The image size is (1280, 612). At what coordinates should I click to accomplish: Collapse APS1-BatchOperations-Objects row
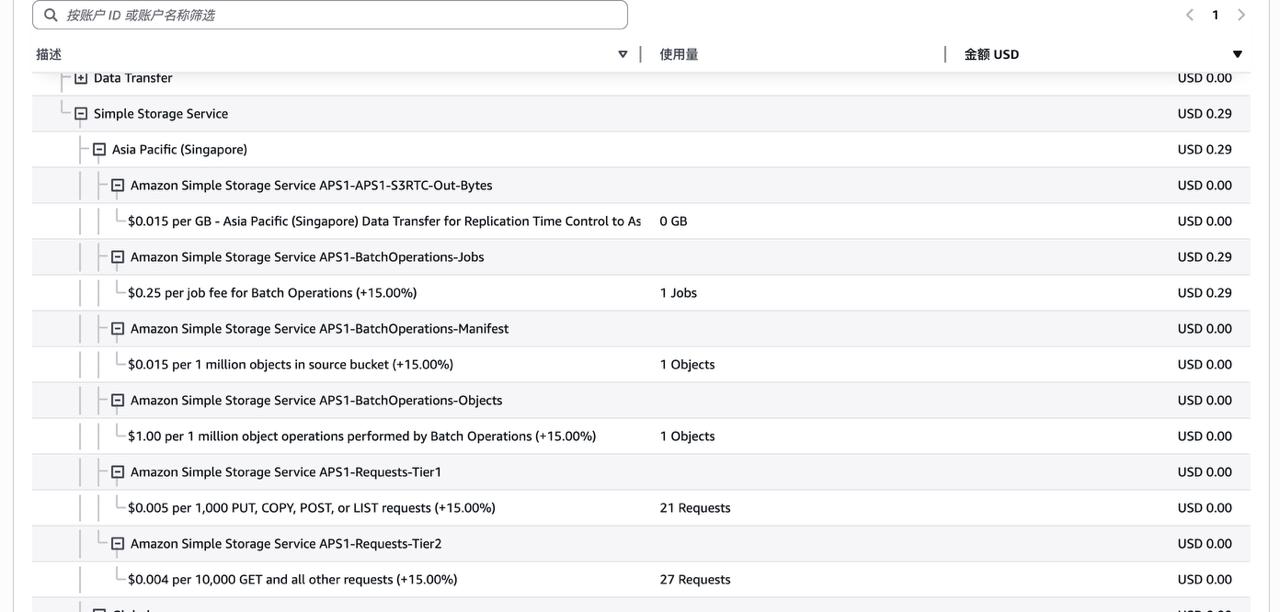(x=118, y=401)
